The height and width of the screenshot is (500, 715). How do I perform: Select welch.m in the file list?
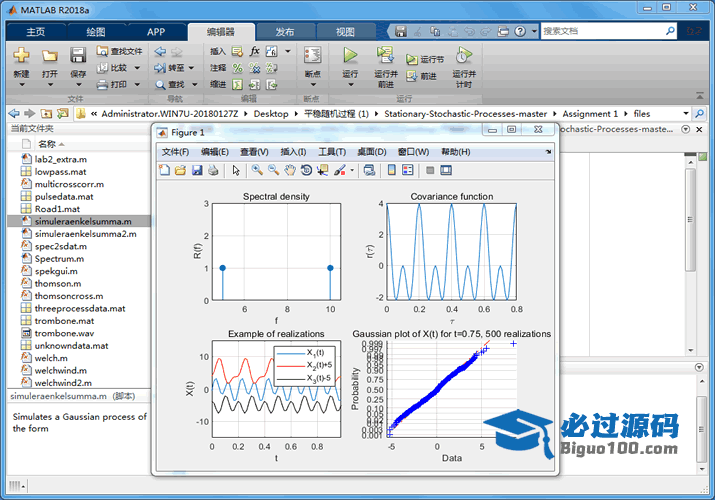click(x=79, y=358)
